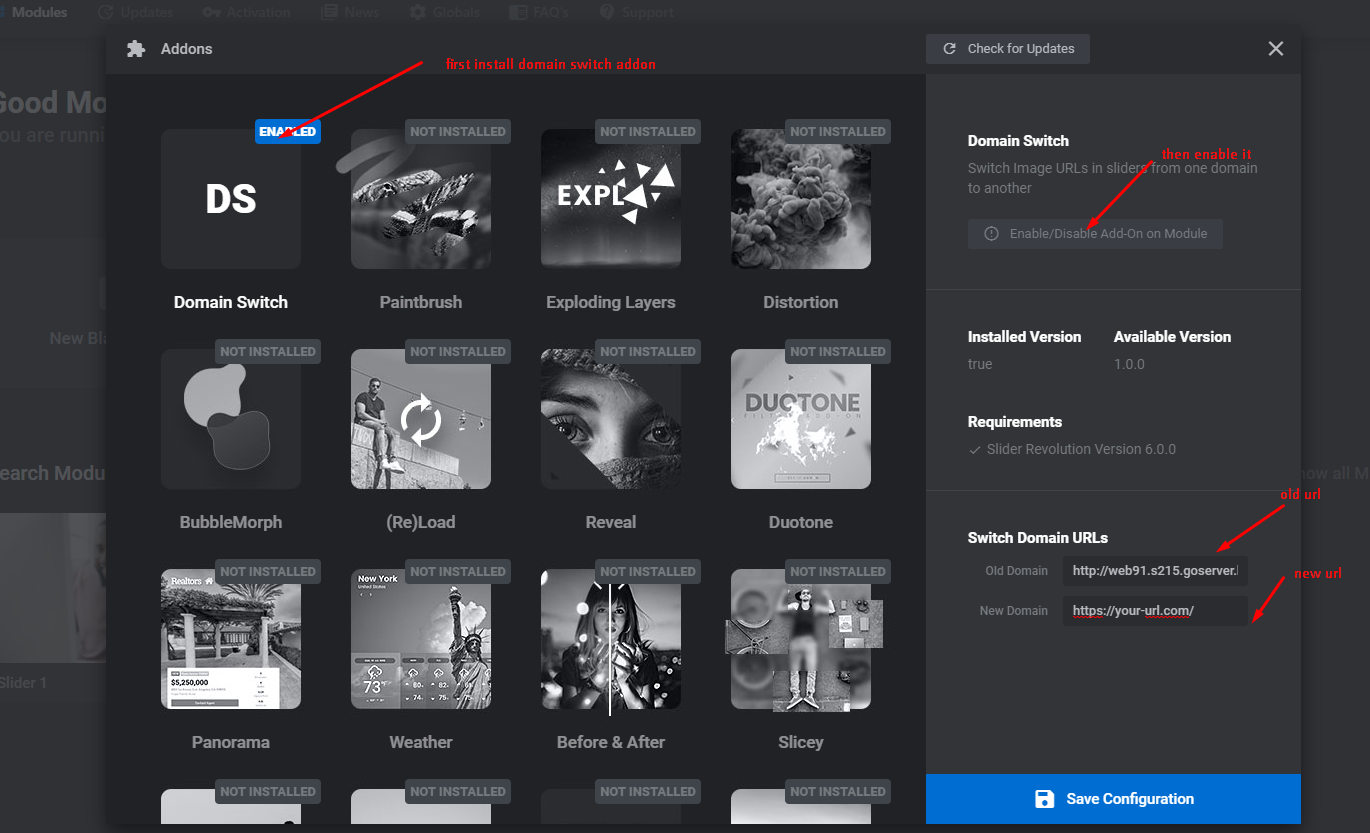Click Not Installed badge on Exploding Layers
The image size is (1370, 833).
pos(648,131)
